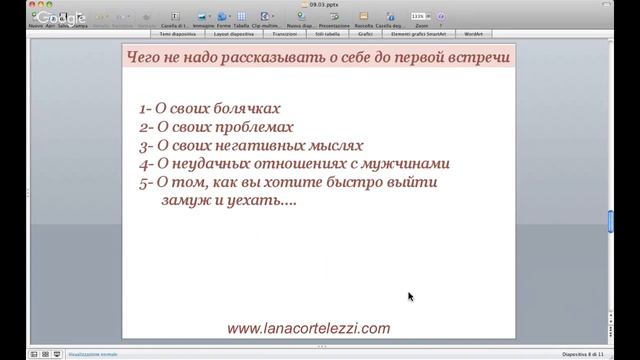The height and width of the screenshot is (360, 640).
Task: Add a slide with Nuova diapositiva icon
Action: pyautogui.click(x=301, y=16)
